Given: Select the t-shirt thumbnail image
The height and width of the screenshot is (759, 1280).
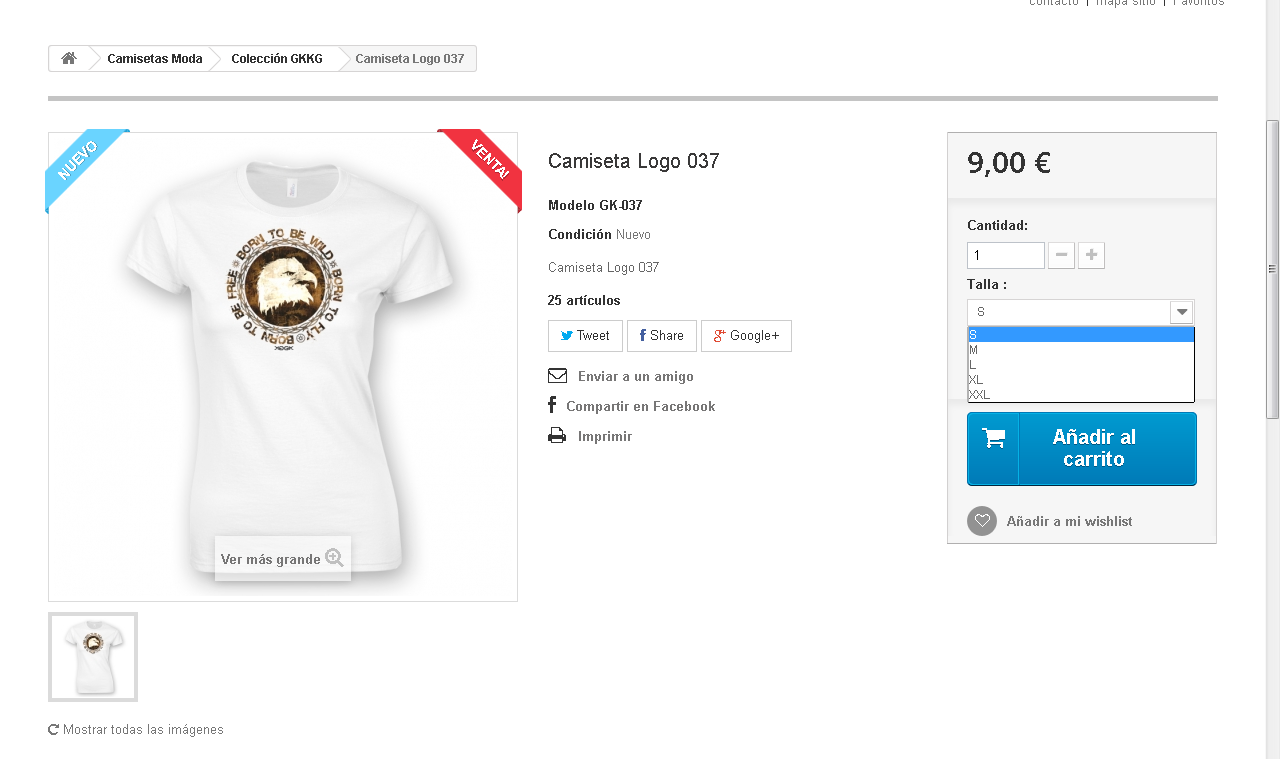Looking at the screenshot, I should 93,657.
